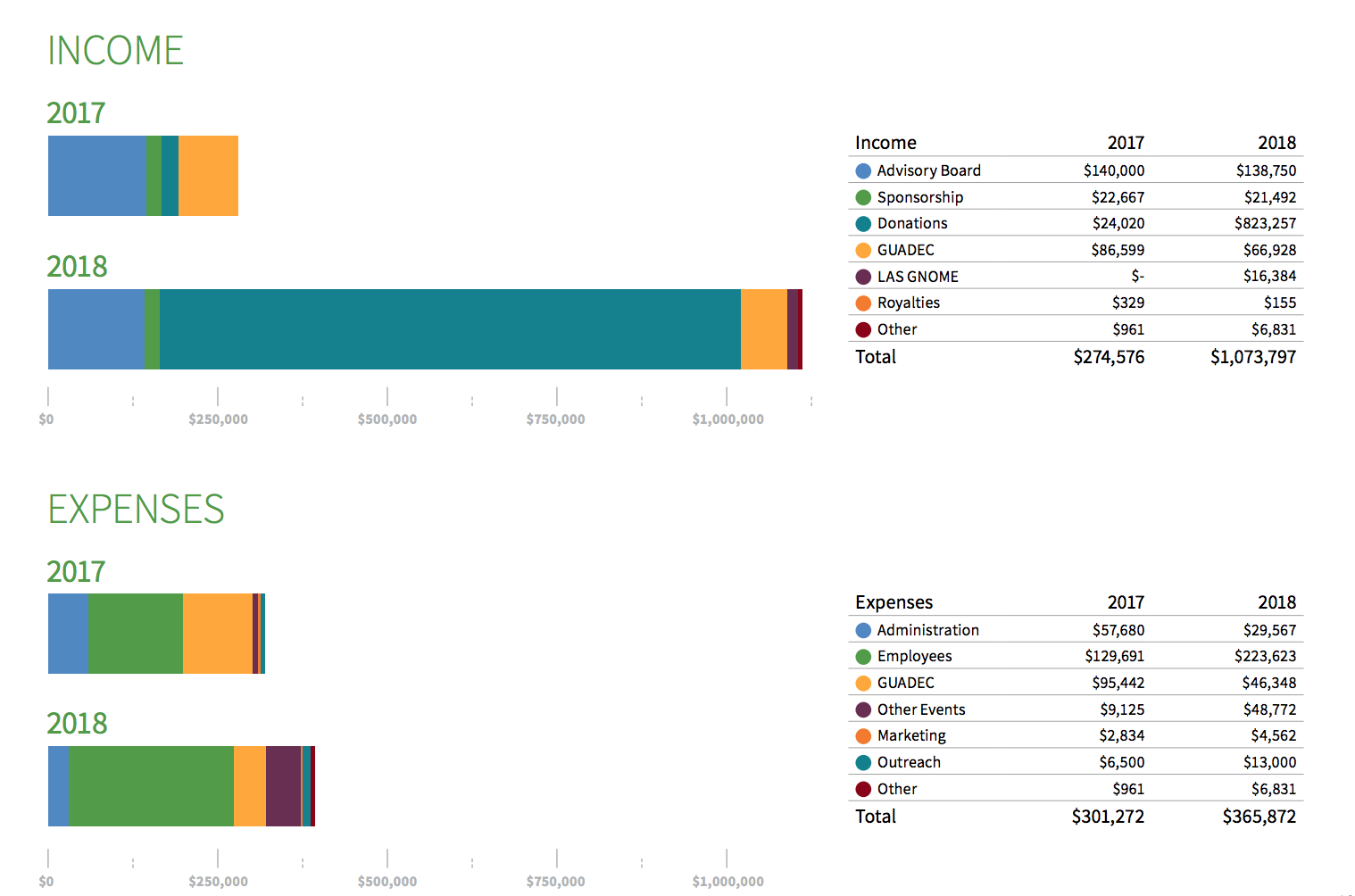Click the teal Outreach legend dot

pyautogui.click(x=863, y=763)
